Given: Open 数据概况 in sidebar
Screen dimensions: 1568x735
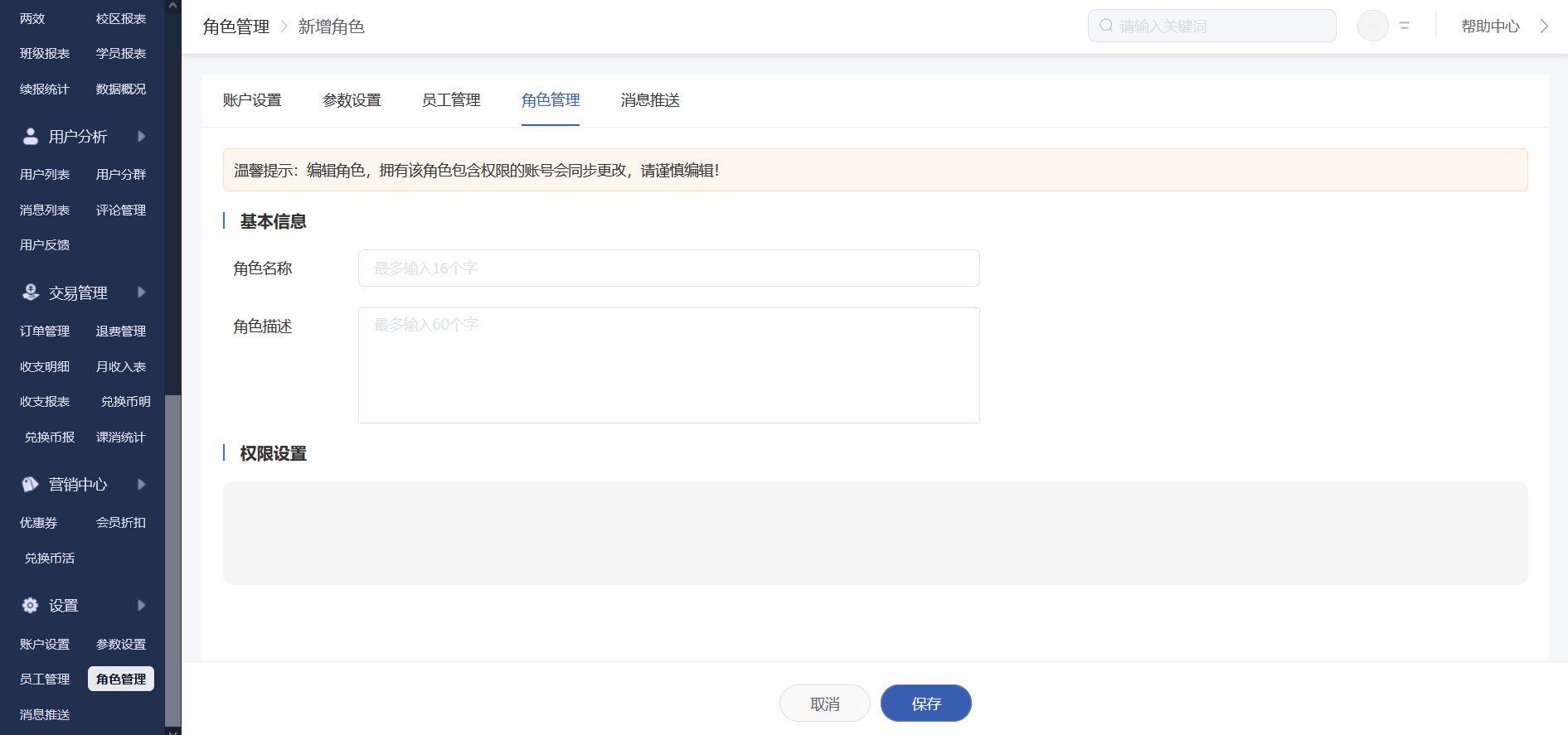Looking at the screenshot, I should (121, 89).
